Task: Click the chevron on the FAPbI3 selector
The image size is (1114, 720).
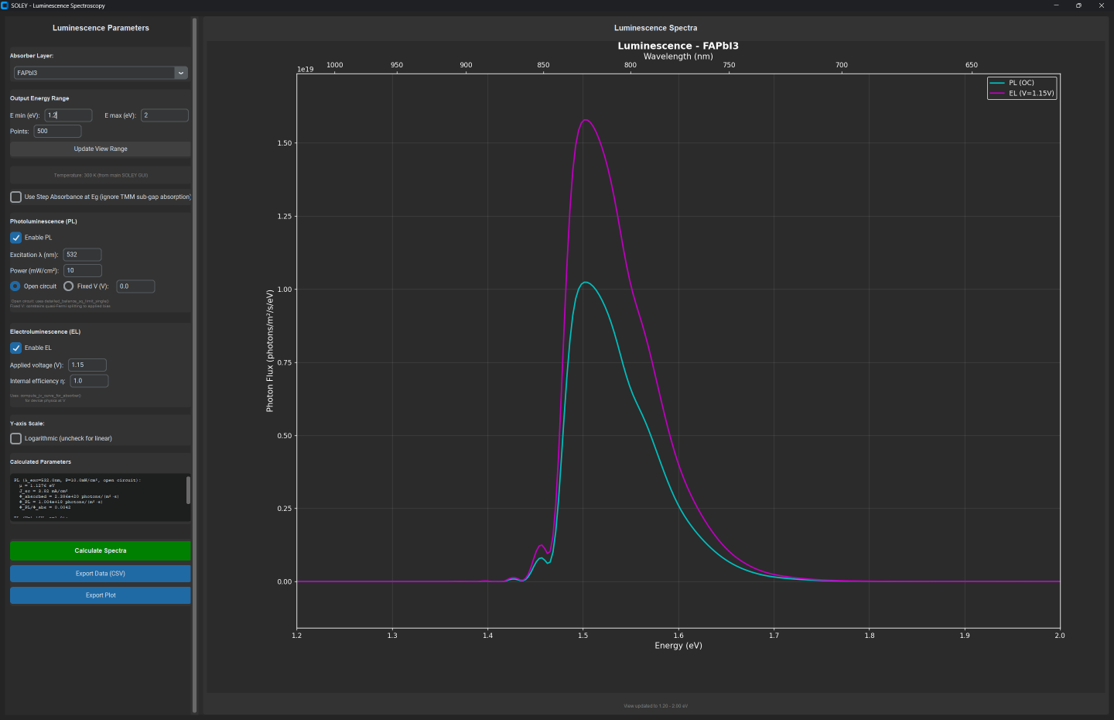Action: (x=181, y=72)
